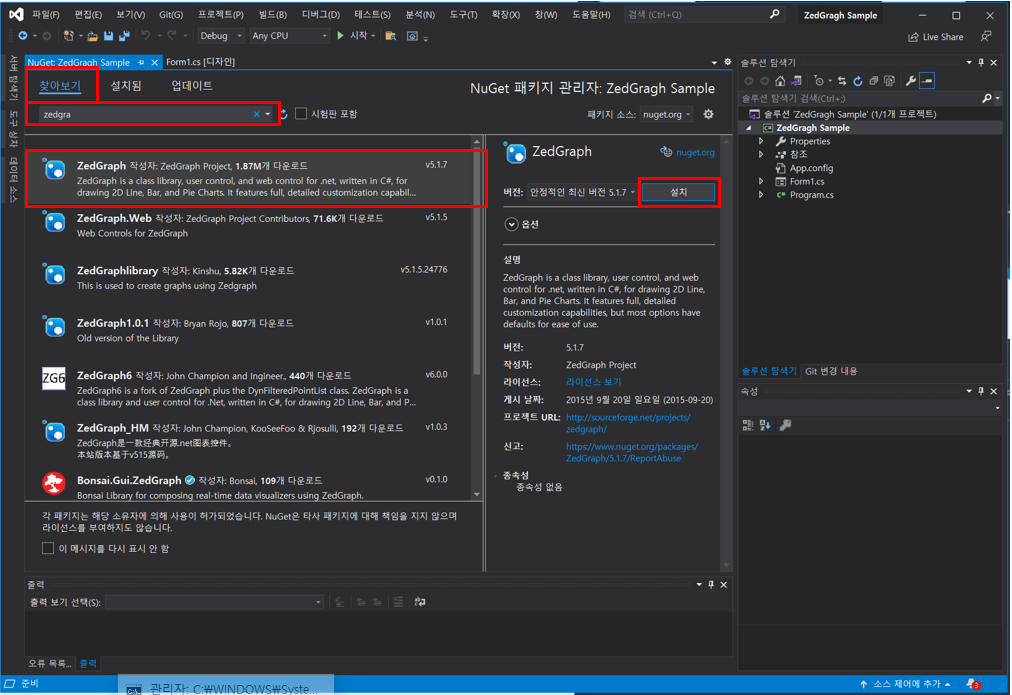Click the Home icon in Solution Explorer
1012x695 pixels.
pyautogui.click(x=780, y=81)
